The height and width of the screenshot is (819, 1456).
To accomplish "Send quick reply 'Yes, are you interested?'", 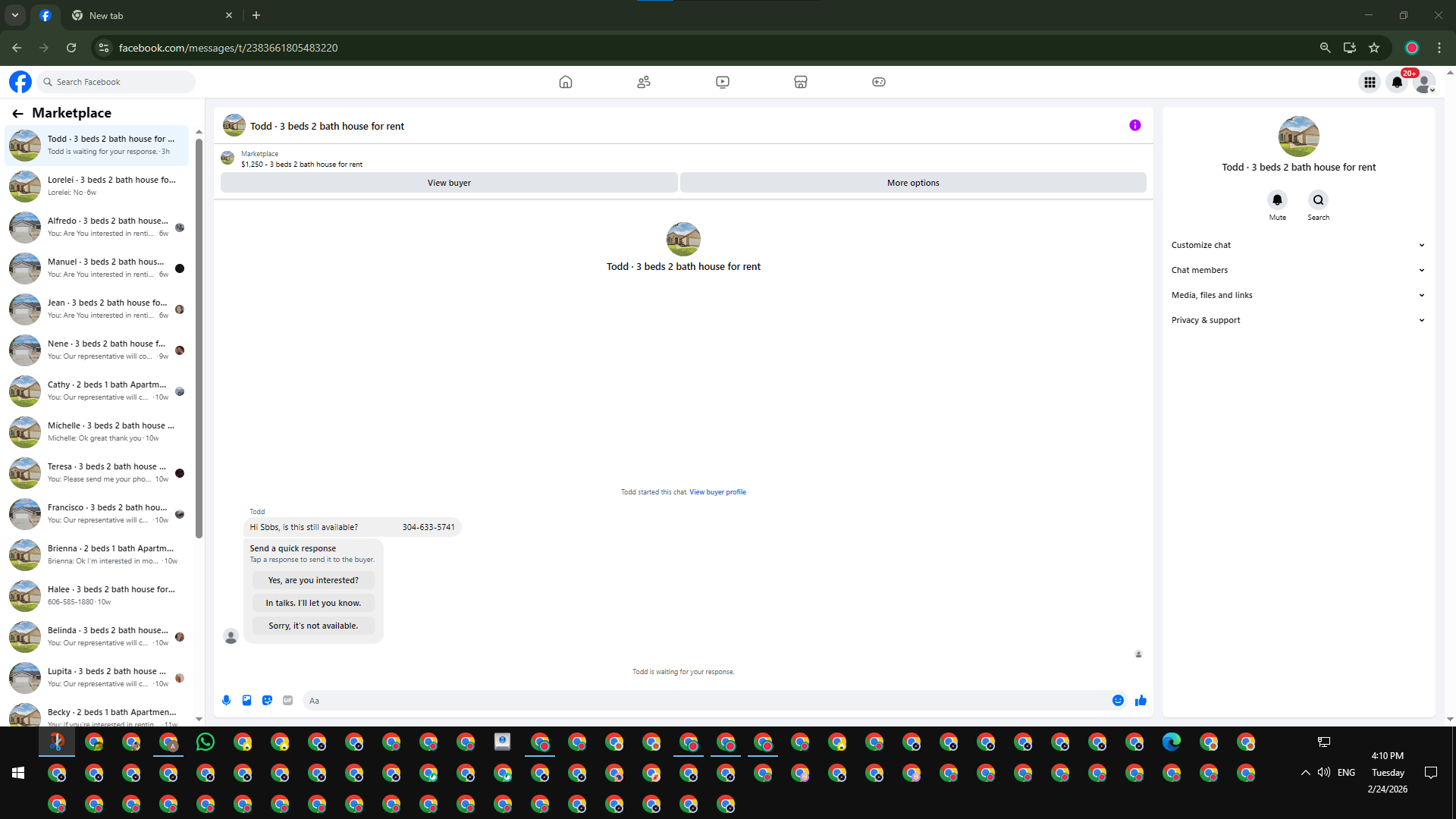I will pyautogui.click(x=313, y=580).
